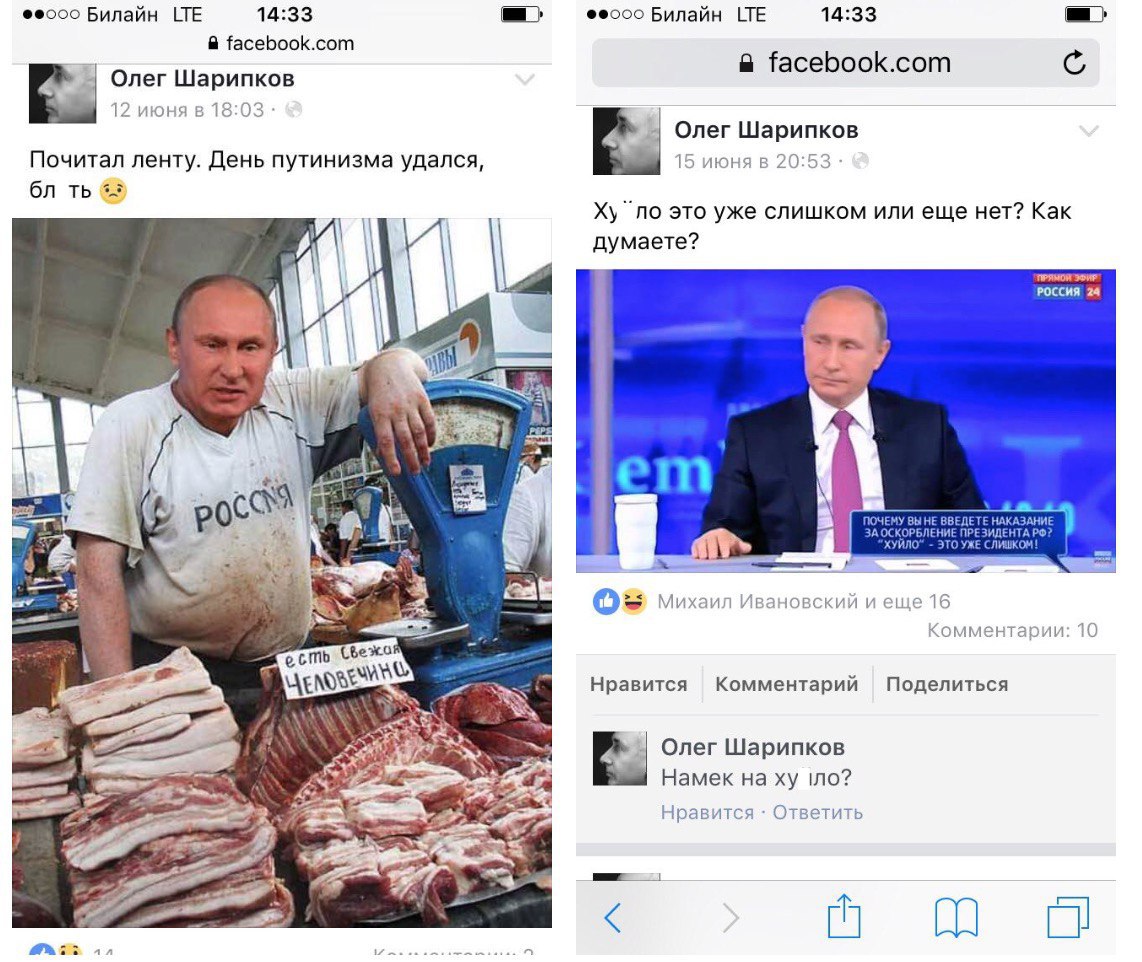Viewport: 1142px width, 962px height.
Task: Expand options chevron on the 15 июня post
Action: [x=1089, y=131]
